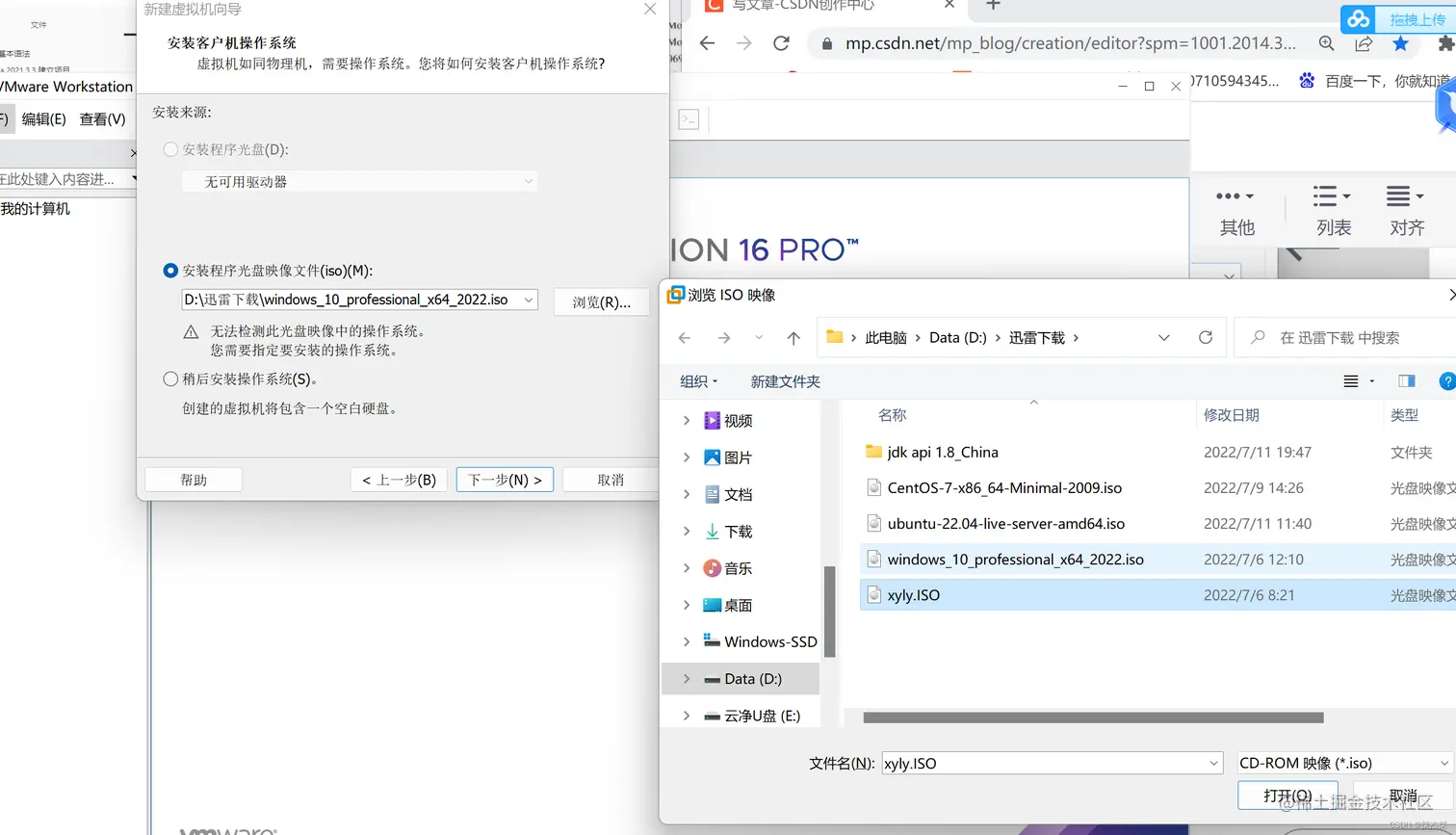Open the address bar history dropdown in file dialog
This screenshot has width=1456, height=835.
pos(1163,338)
